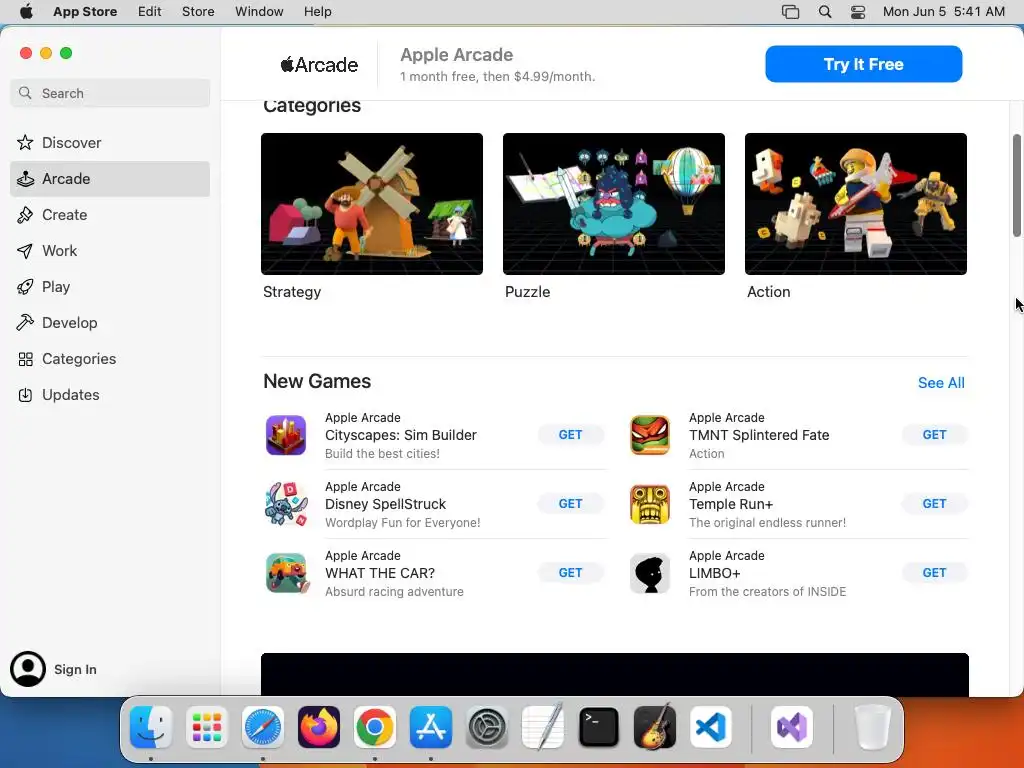
Task: Get WHAT THE CAR?
Action: pos(570,573)
